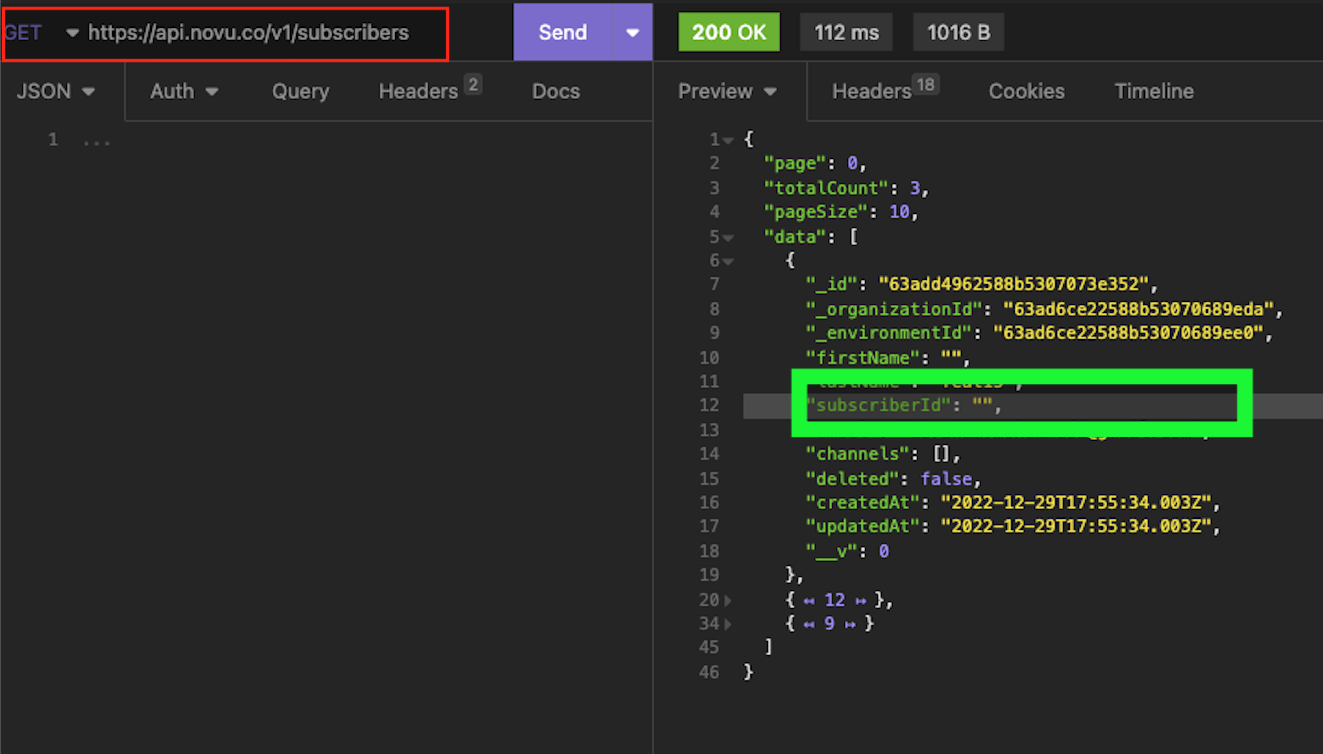Switch to the Query tab
This screenshot has height=754, width=1323.
click(300, 91)
